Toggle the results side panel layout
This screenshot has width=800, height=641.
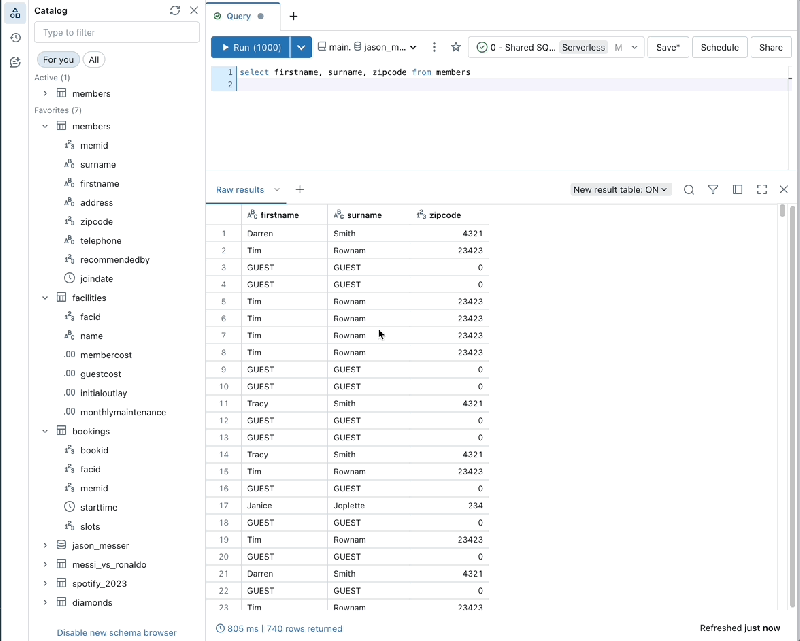pos(737,189)
